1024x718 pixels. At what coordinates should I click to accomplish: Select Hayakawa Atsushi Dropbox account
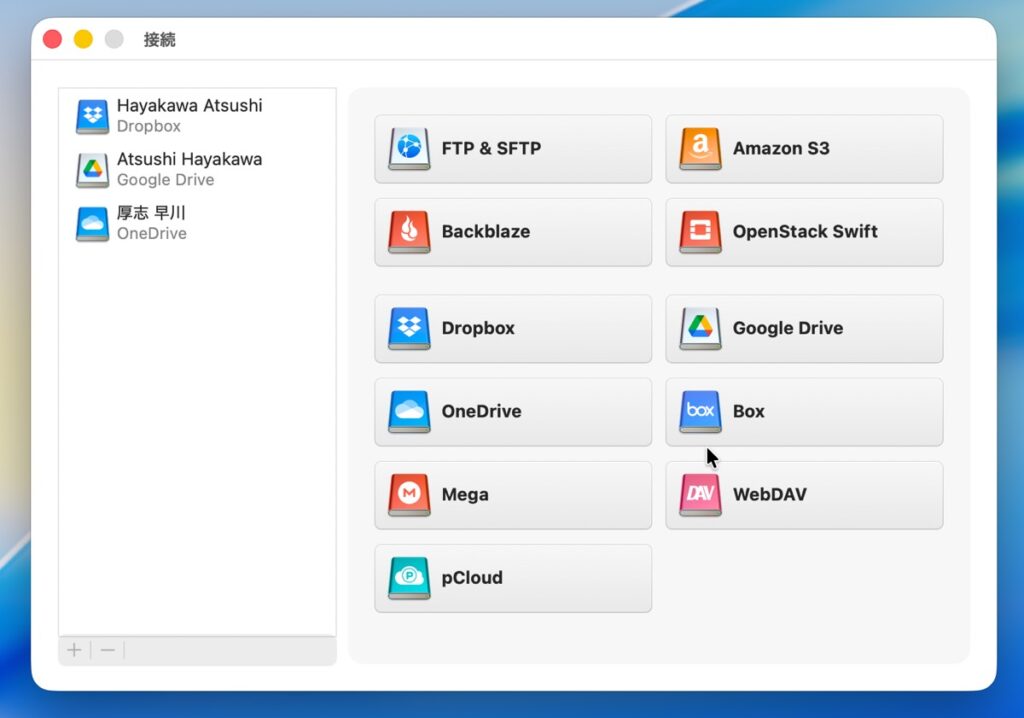click(189, 115)
